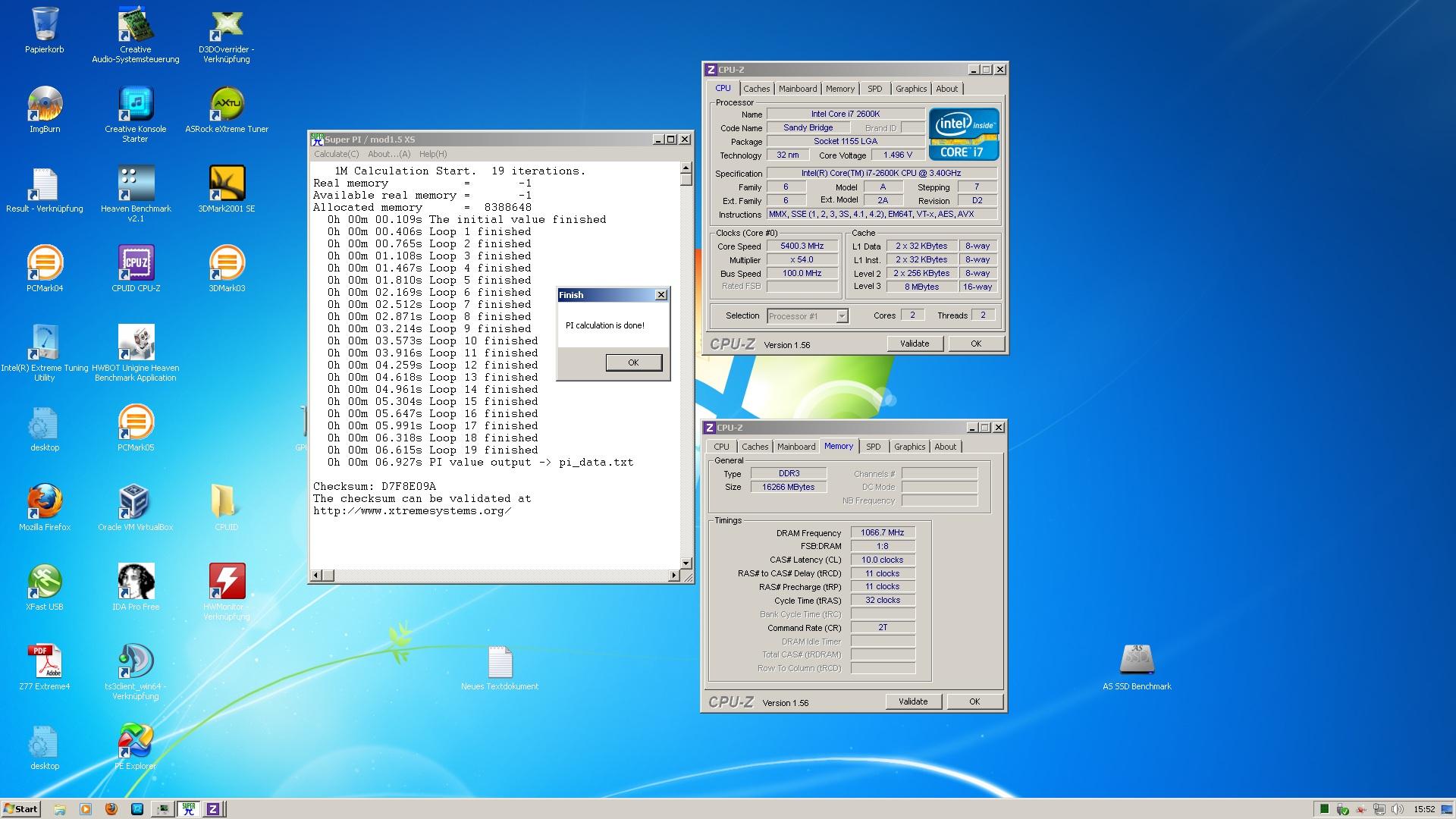Switch to Caches tab in upper CPU-Z
Screen dimensions: 1456x819
click(756, 89)
